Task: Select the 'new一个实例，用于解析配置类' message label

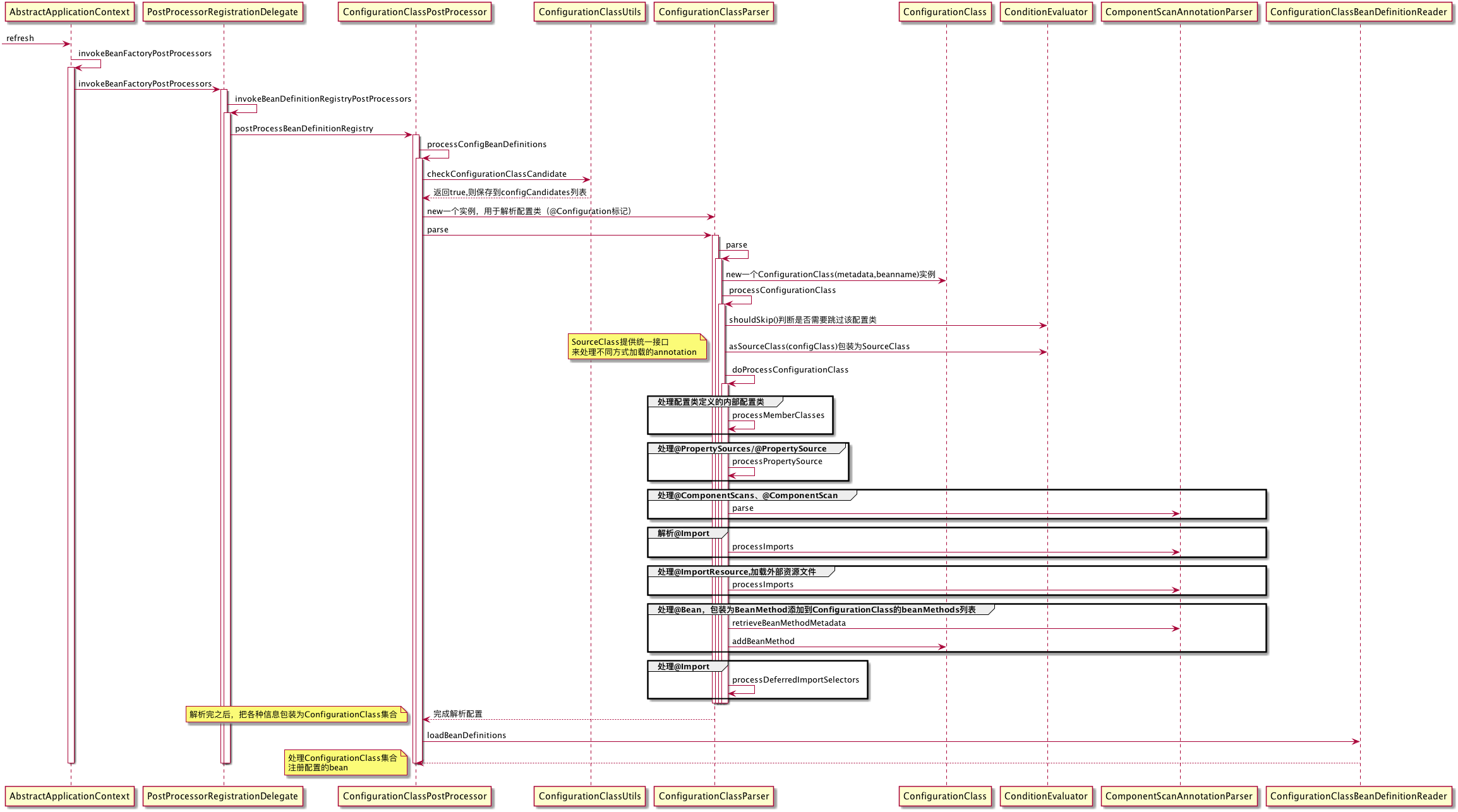Action: [x=529, y=212]
